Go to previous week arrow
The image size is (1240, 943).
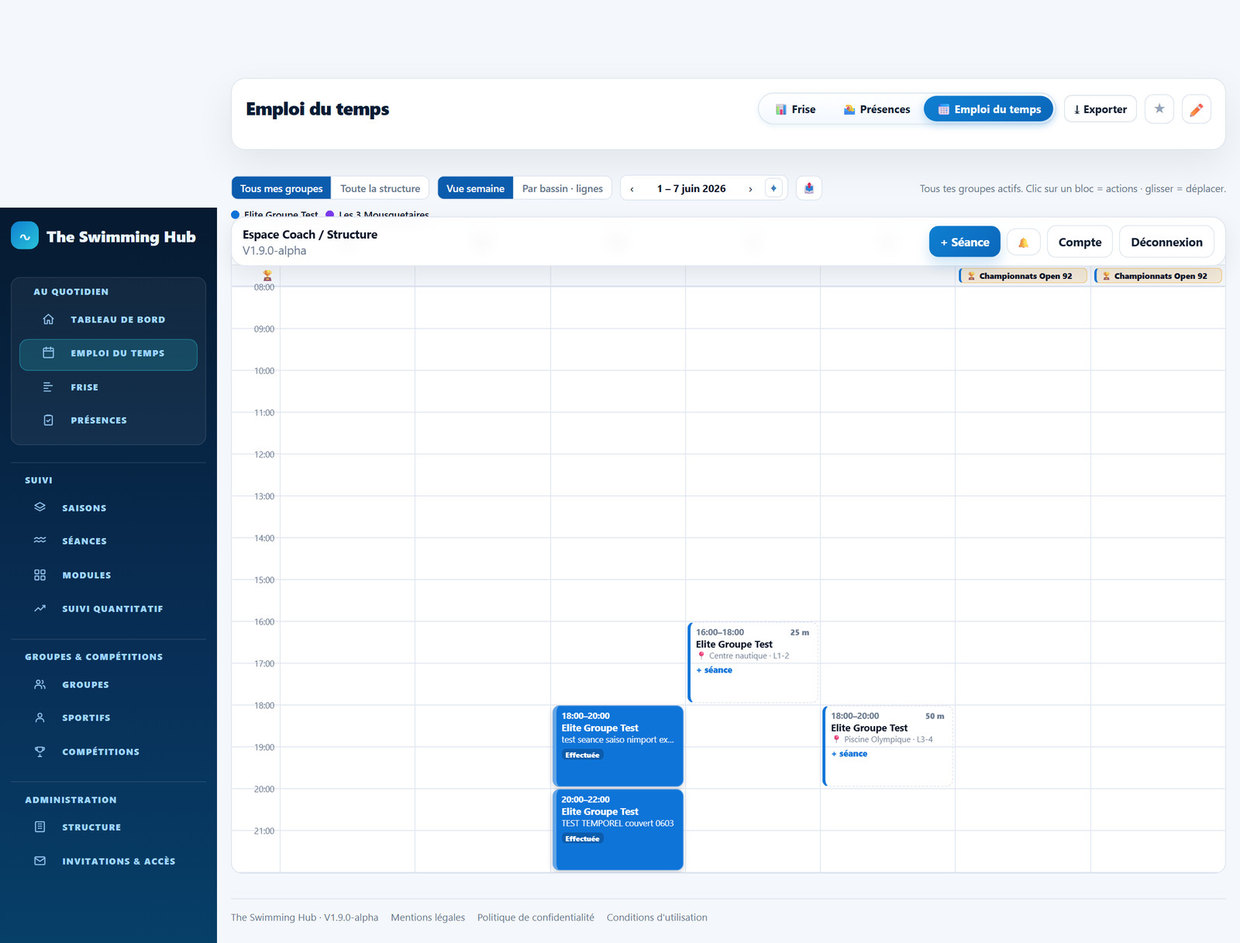tap(632, 188)
